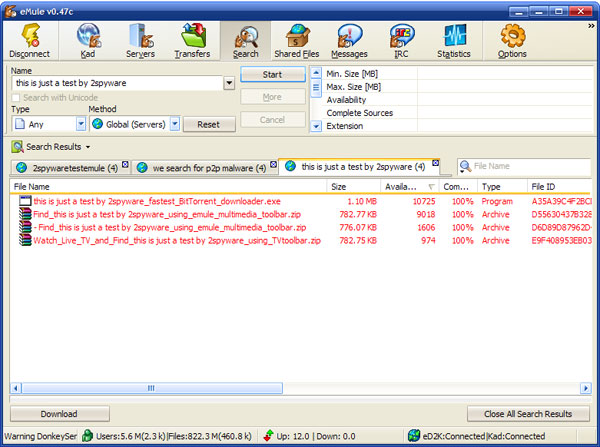Open the IRC chat window
This screenshot has width=600, height=447.
point(401,41)
